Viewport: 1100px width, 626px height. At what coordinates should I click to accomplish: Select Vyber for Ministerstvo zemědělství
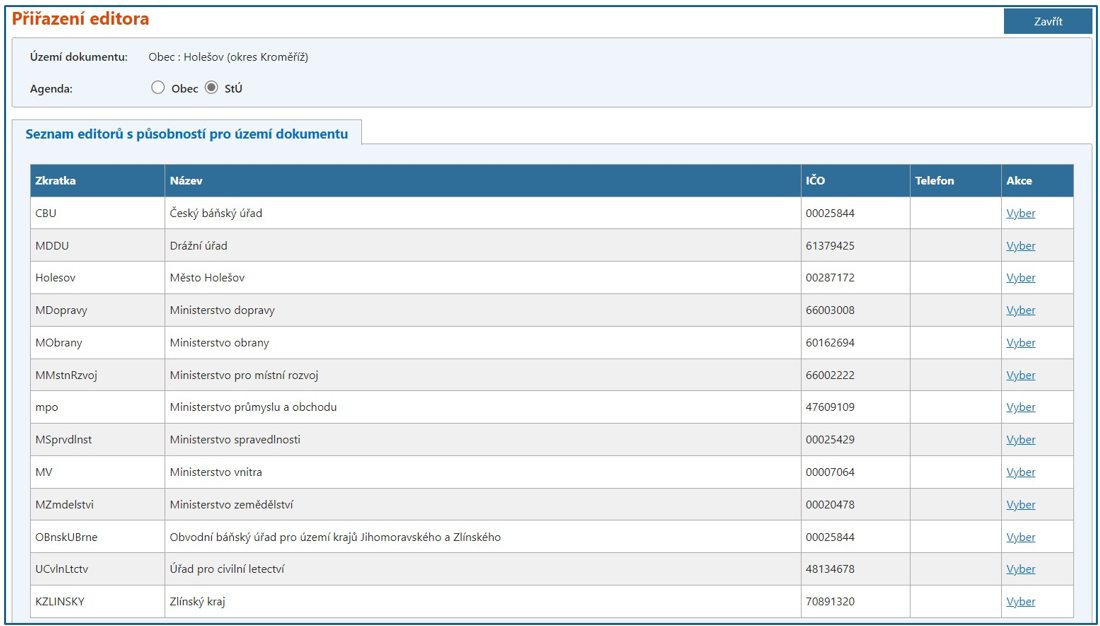coord(1020,505)
